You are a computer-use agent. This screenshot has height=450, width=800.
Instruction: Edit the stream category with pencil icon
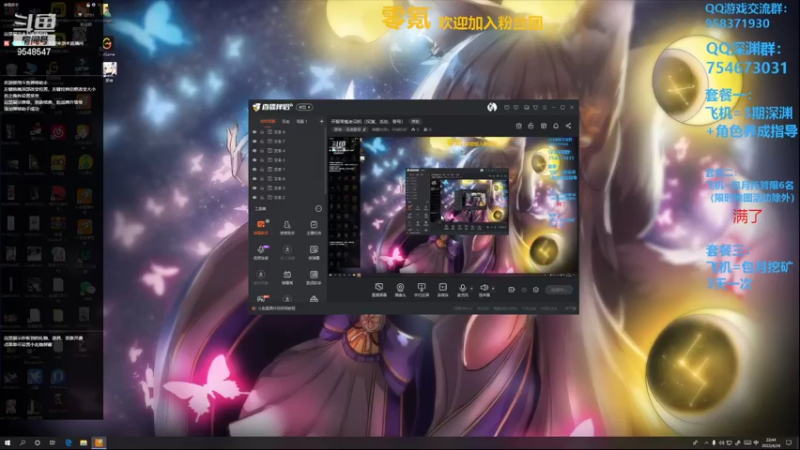(364, 130)
